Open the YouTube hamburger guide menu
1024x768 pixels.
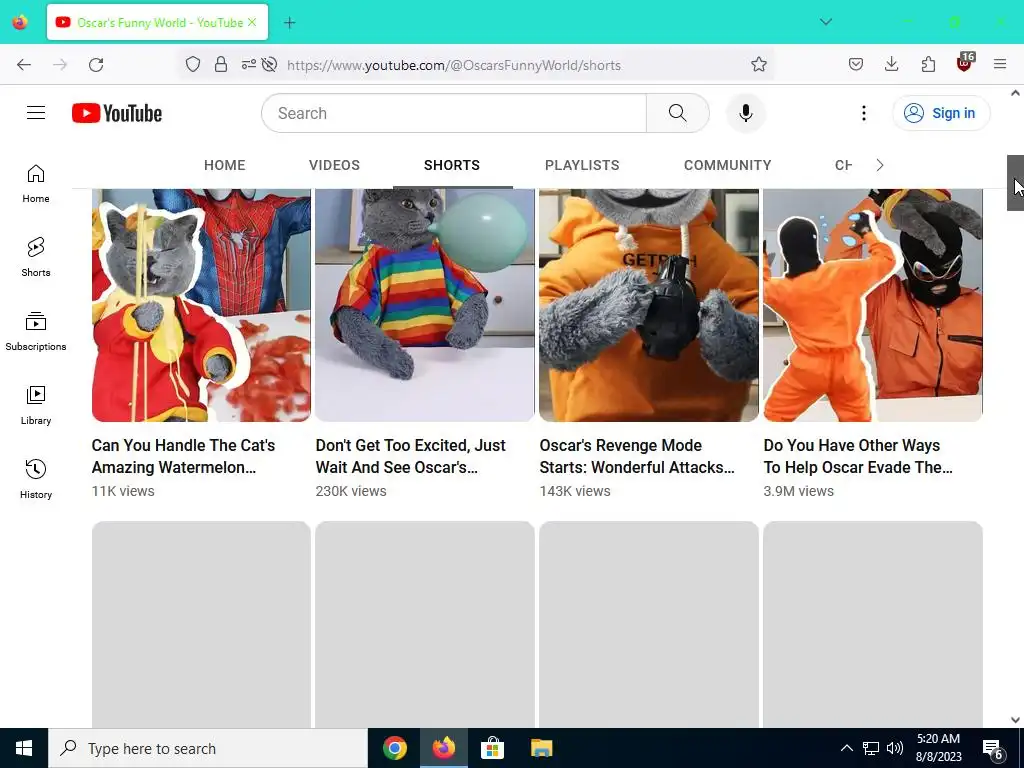click(36, 113)
